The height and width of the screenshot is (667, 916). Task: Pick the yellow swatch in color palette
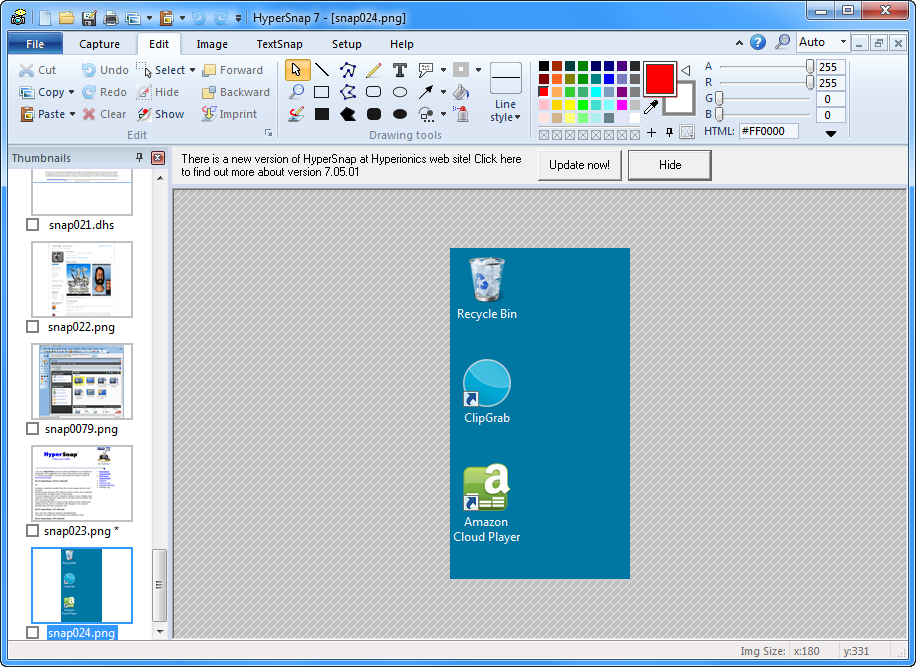pos(570,104)
